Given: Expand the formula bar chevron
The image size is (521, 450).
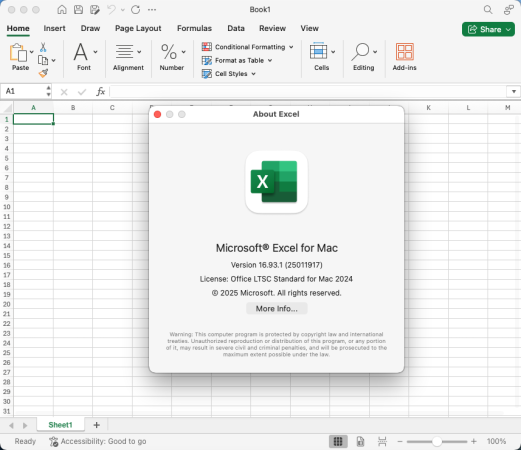Looking at the screenshot, I should click(514, 91).
